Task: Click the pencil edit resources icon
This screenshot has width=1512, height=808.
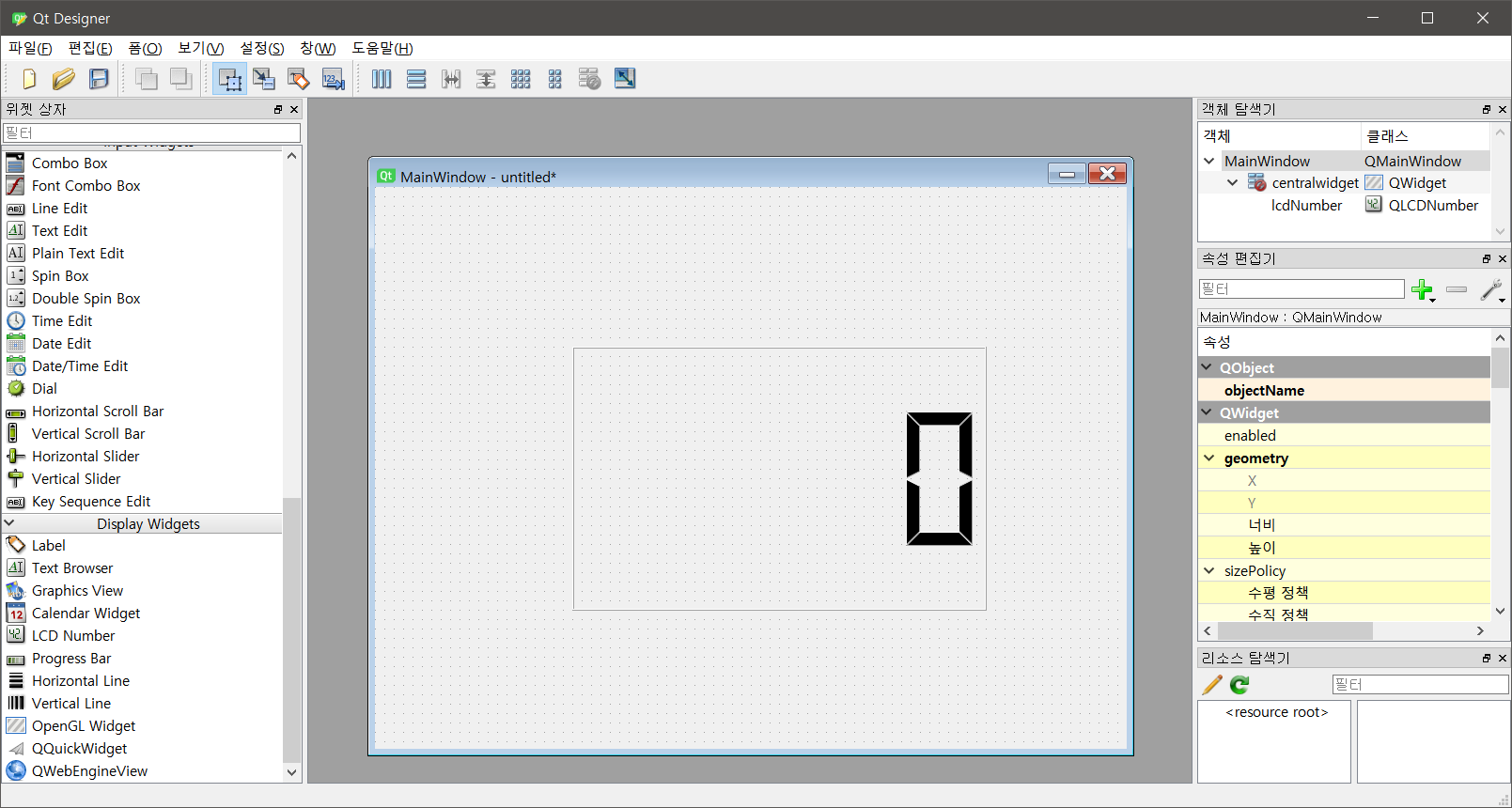Action: click(1212, 685)
